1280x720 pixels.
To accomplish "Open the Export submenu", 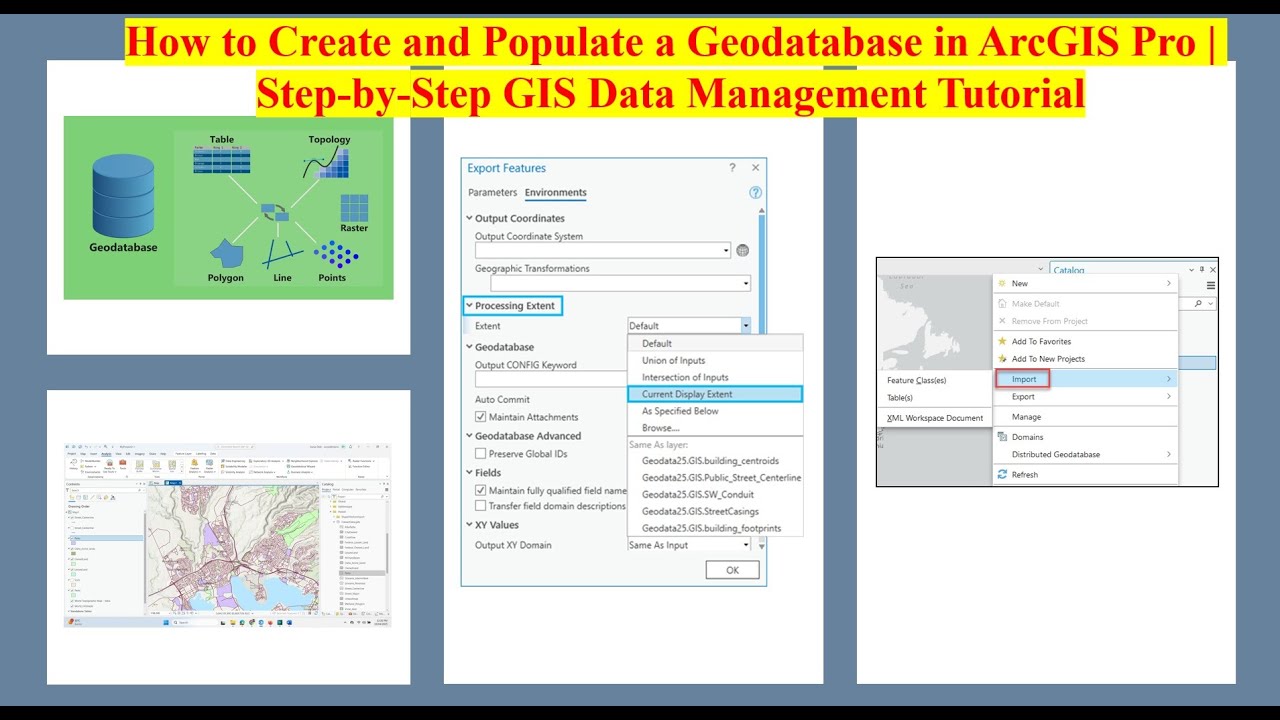I will pyautogui.click(x=1085, y=397).
